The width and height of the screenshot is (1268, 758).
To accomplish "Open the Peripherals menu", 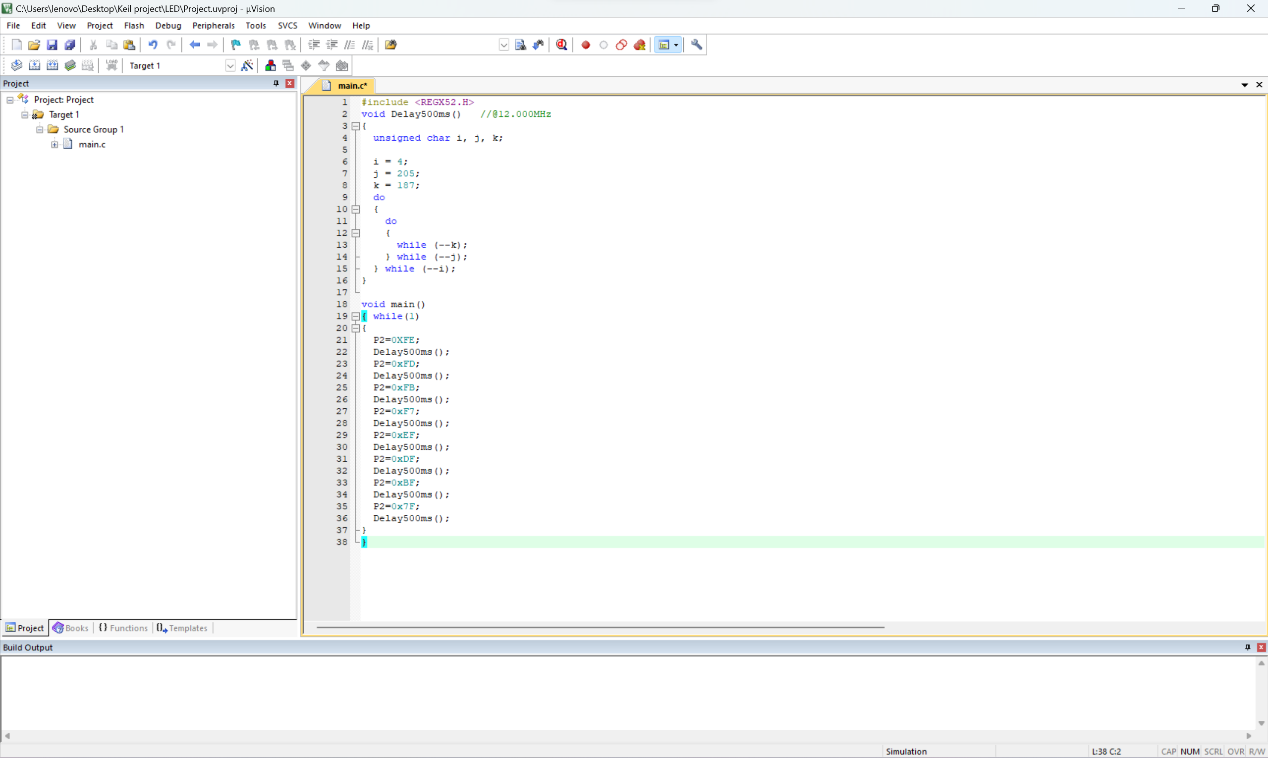I will 213,25.
